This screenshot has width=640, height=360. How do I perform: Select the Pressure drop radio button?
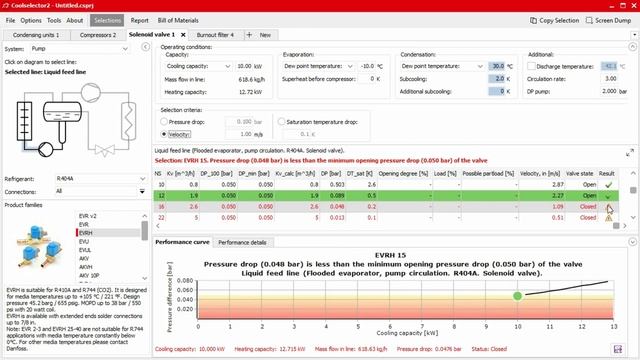coord(164,122)
